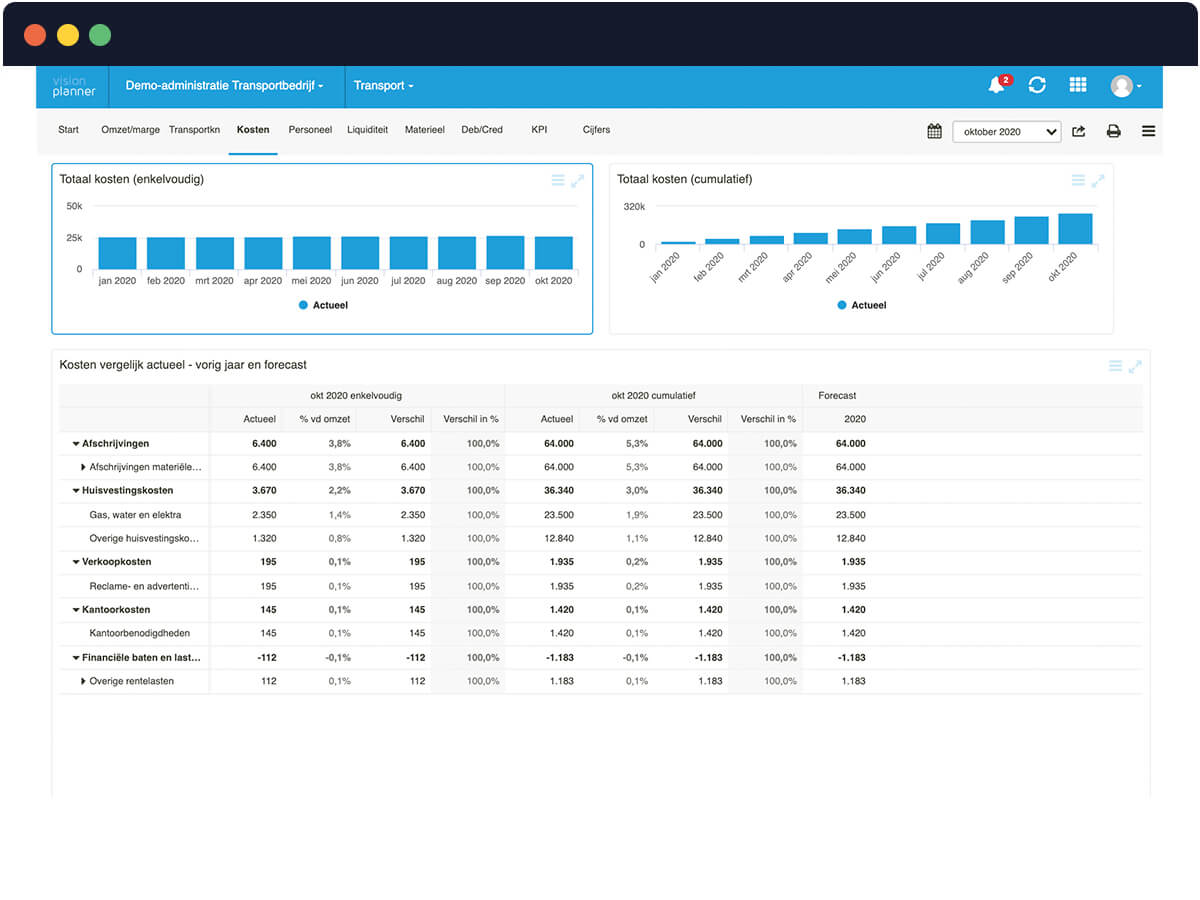Click the jan 2020 bar in enkelvoudig chart
Image resolution: width=1200 pixels, height=900 pixels.
(117, 253)
